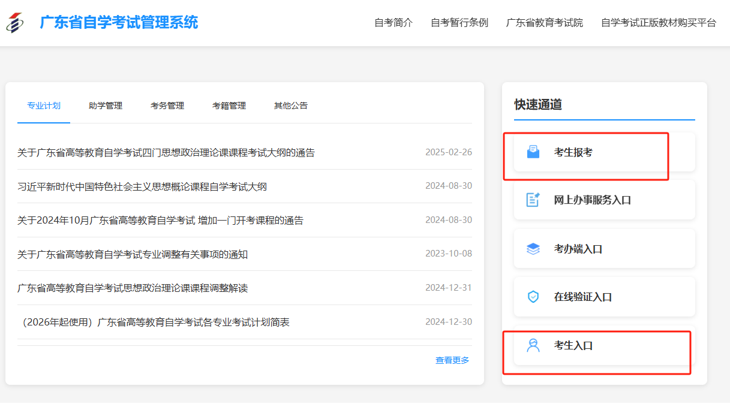
Task: Open the 2026年起使用 exam plan summary
Action: [155, 322]
